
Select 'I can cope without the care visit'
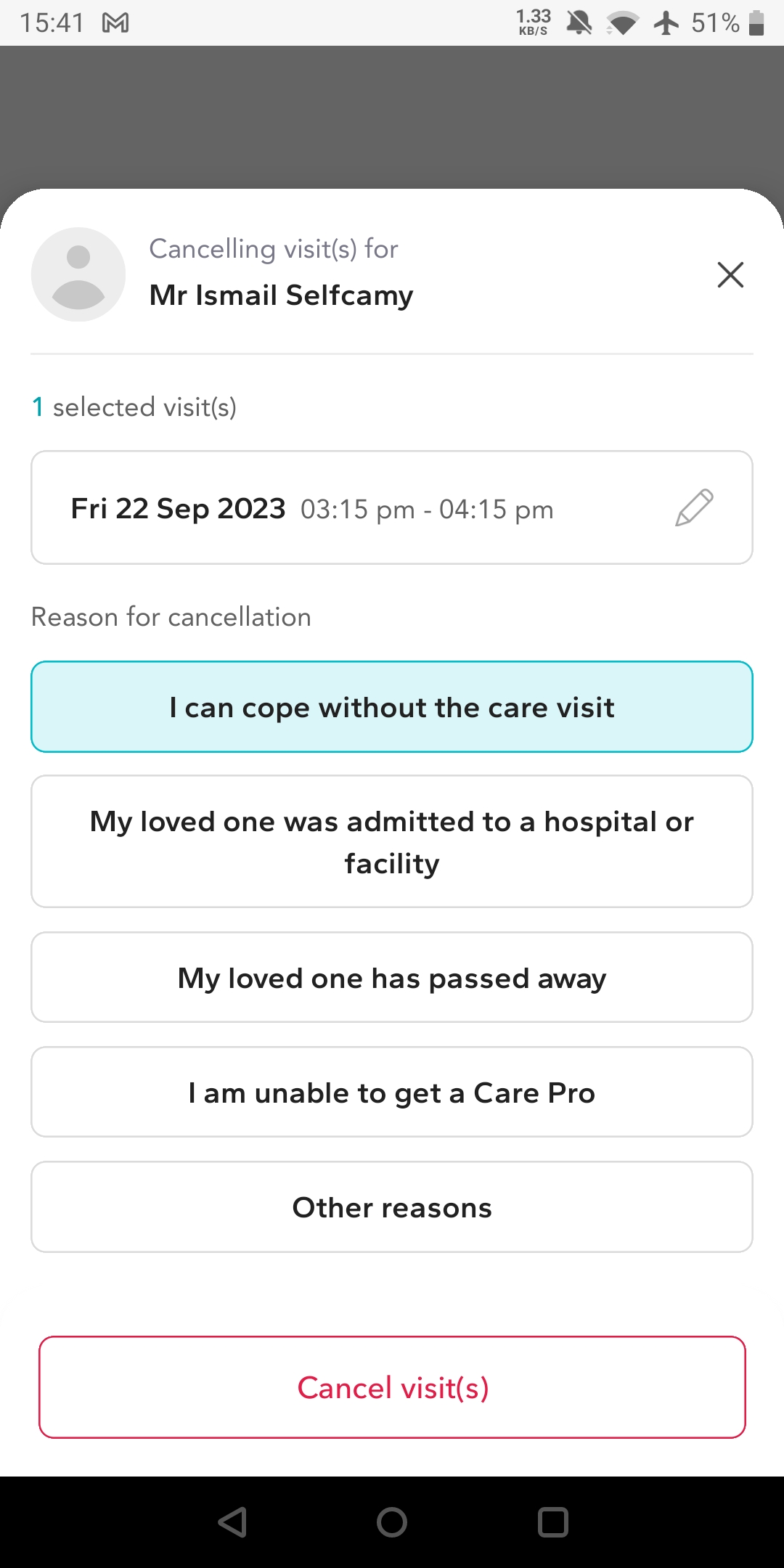392,707
